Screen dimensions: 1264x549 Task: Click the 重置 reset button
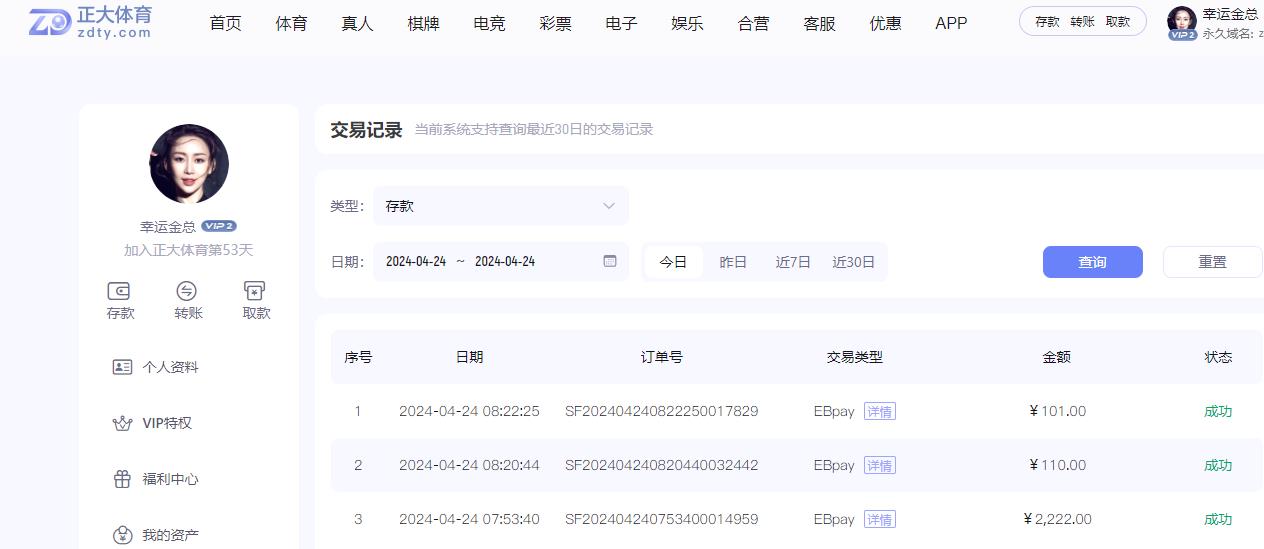(x=1212, y=262)
